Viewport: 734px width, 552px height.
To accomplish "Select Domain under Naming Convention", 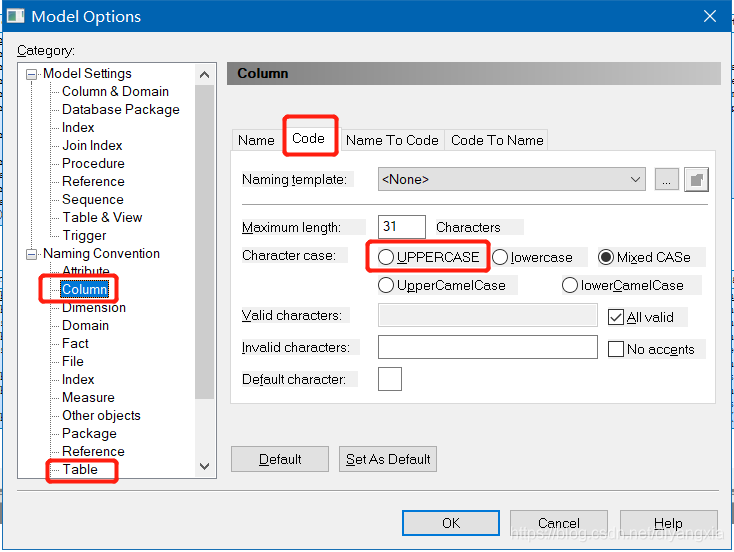I will coord(85,325).
